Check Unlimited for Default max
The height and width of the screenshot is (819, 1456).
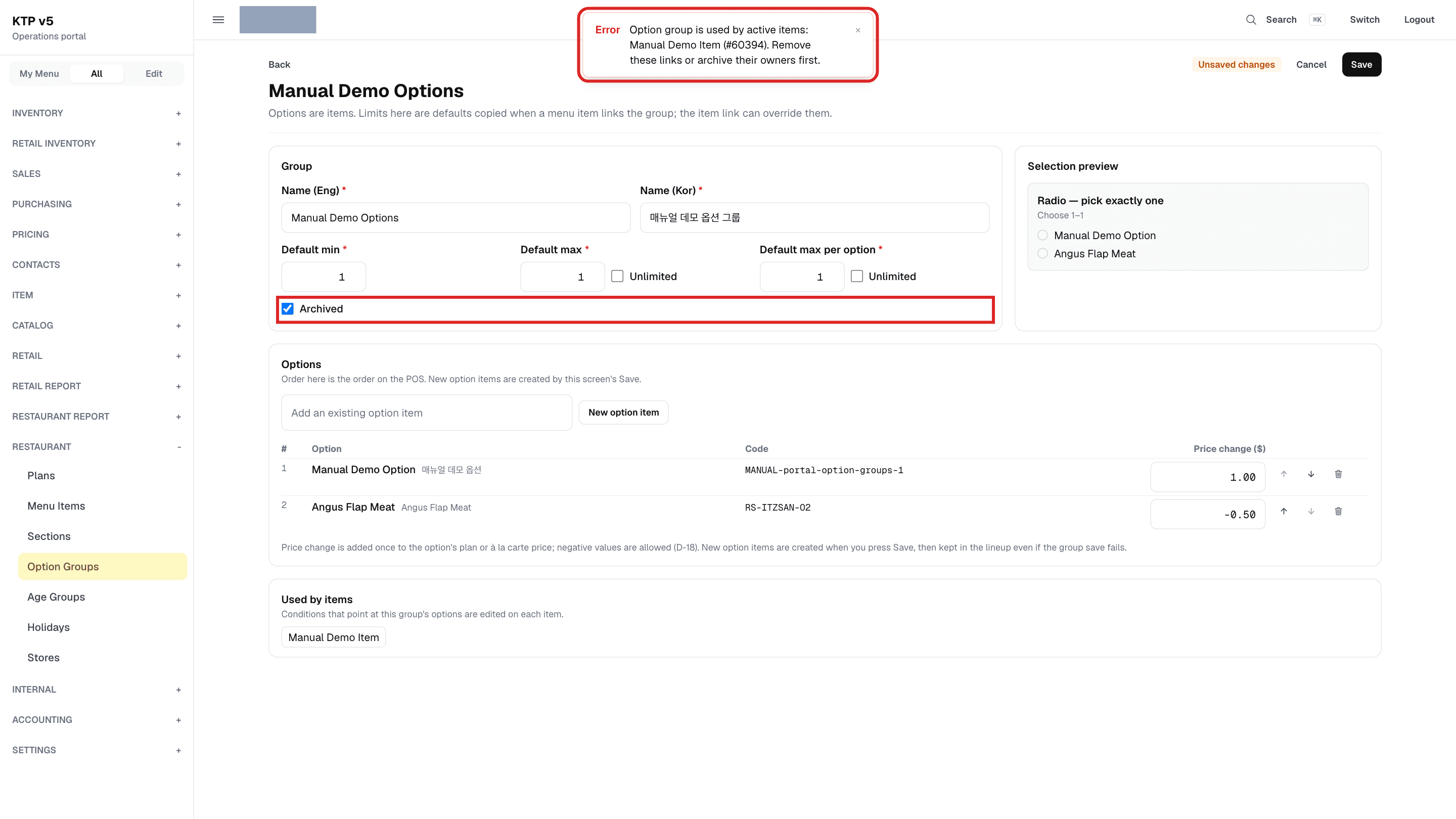click(x=617, y=277)
